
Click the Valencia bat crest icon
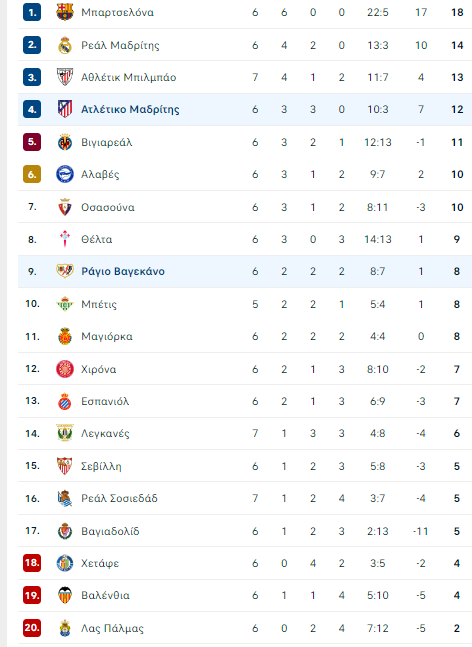click(x=65, y=595)
